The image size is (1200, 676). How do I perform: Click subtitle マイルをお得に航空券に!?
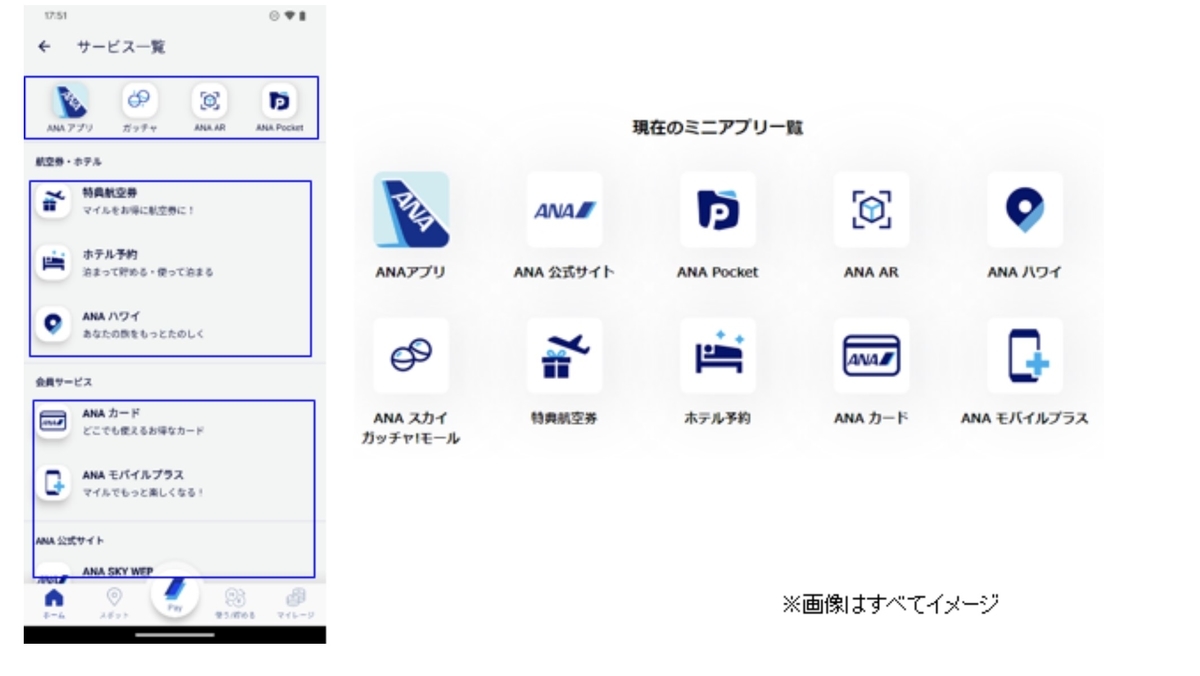(x=138, y=210)
